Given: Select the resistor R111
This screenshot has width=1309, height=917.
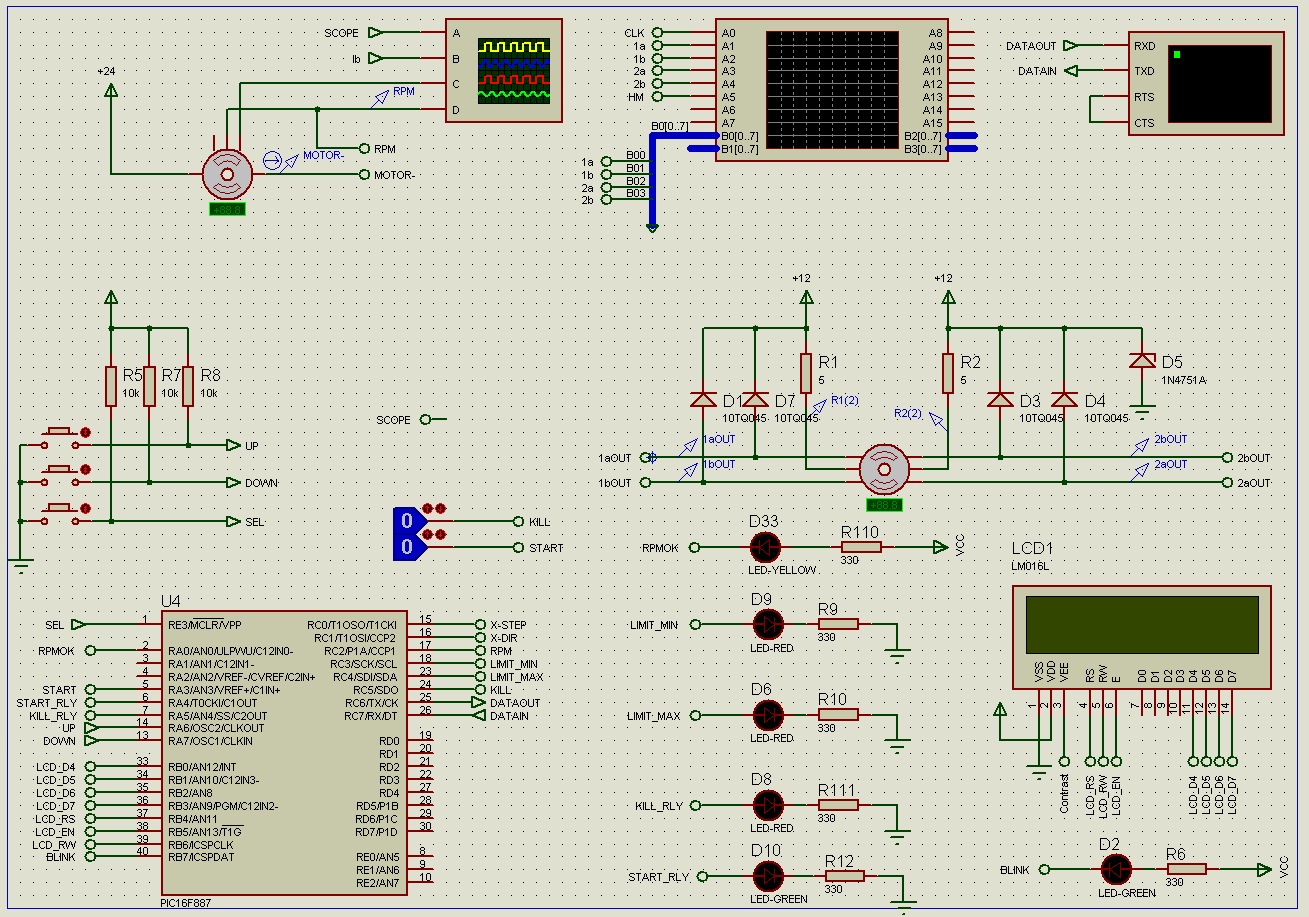Looking at the screenshot, I should pos(838,805).
